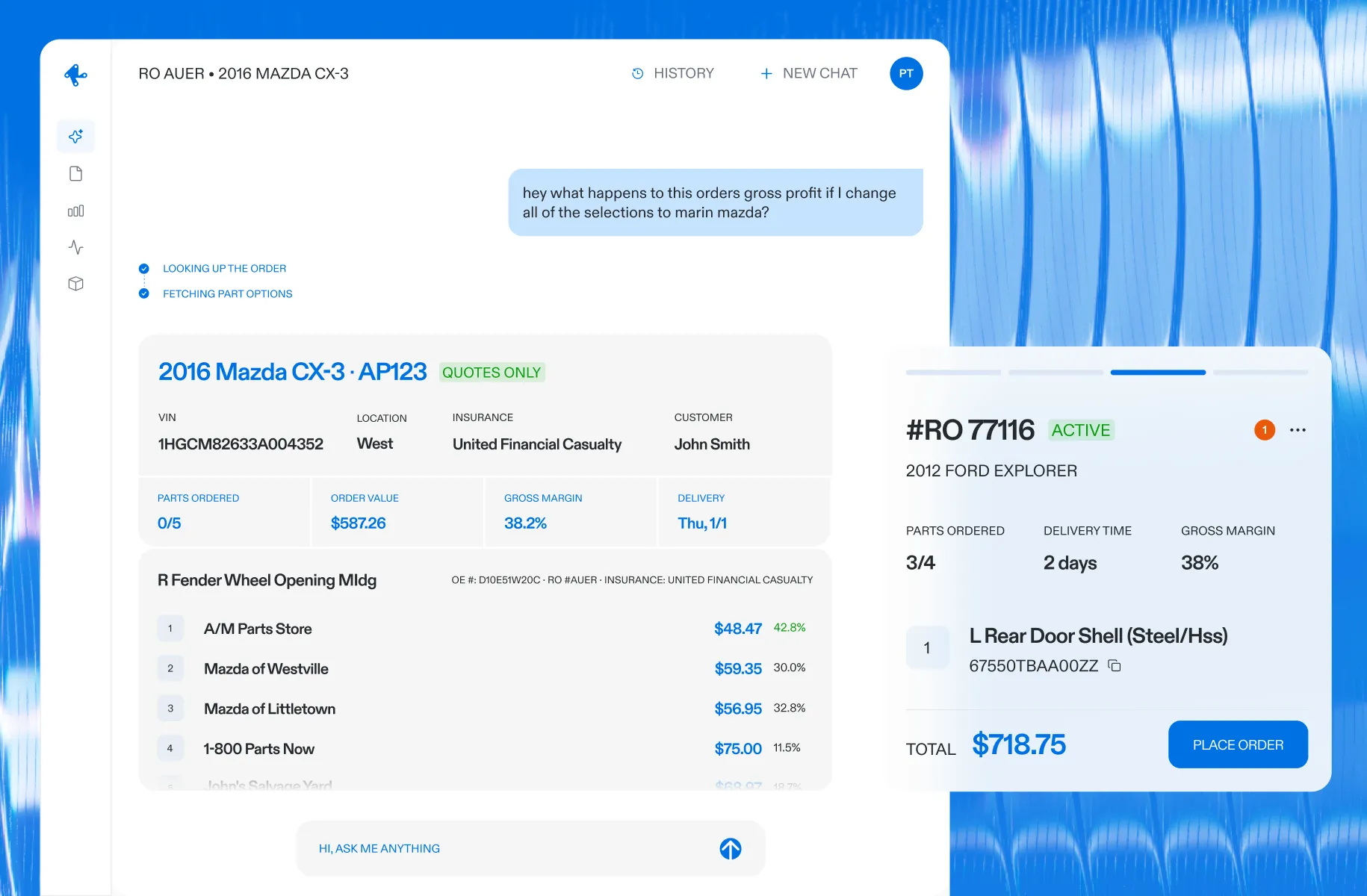Copy part number 67550TBAA00ZZ
Image resolution: width=1367 pixels, height=896 pixels.
pos(1115,666)
